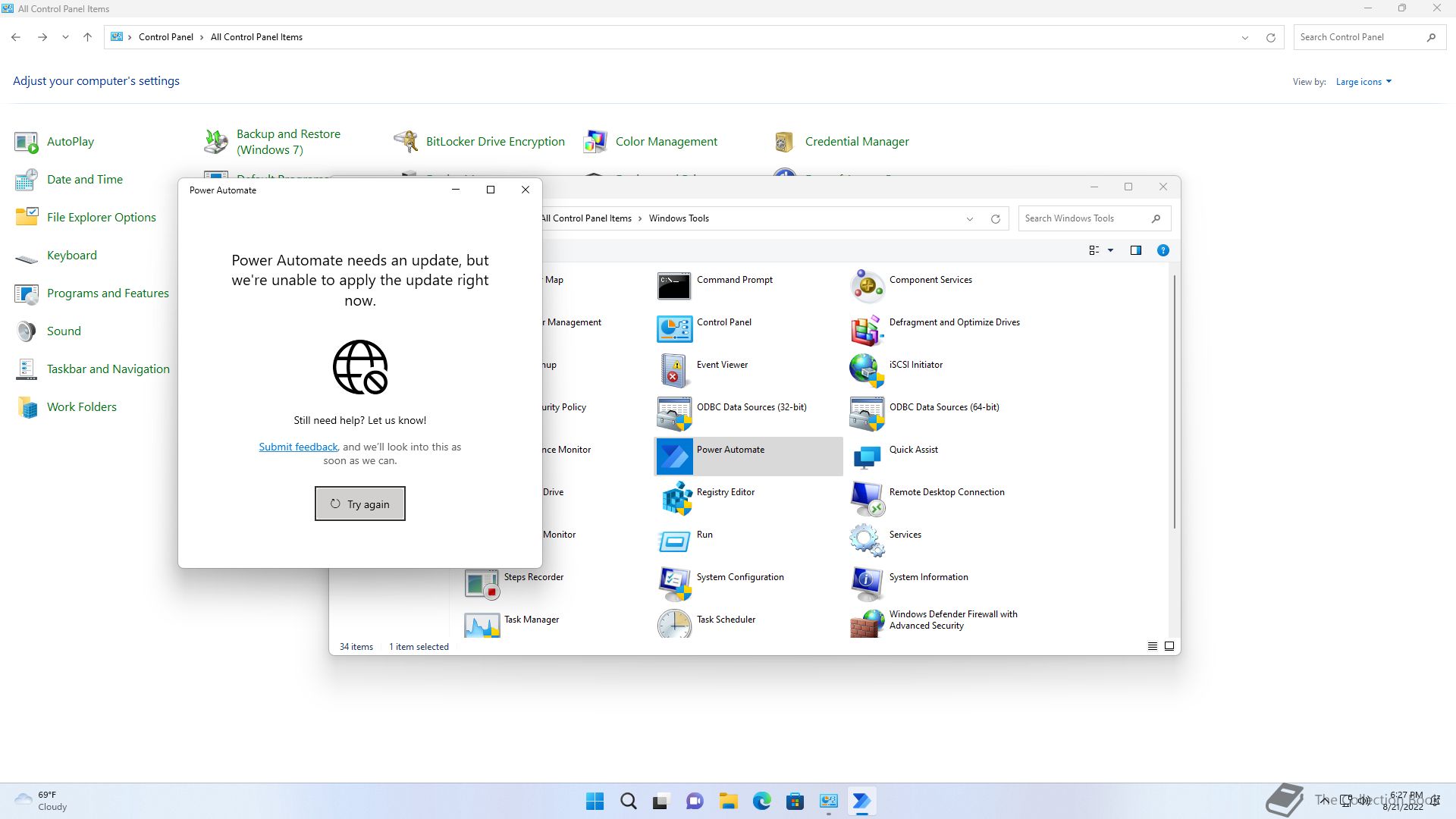The width and height of the screenshot is (1456, 819).
Task: Open File Explorer Options icon
Action: pyautogui.click(x=27, y=218)
